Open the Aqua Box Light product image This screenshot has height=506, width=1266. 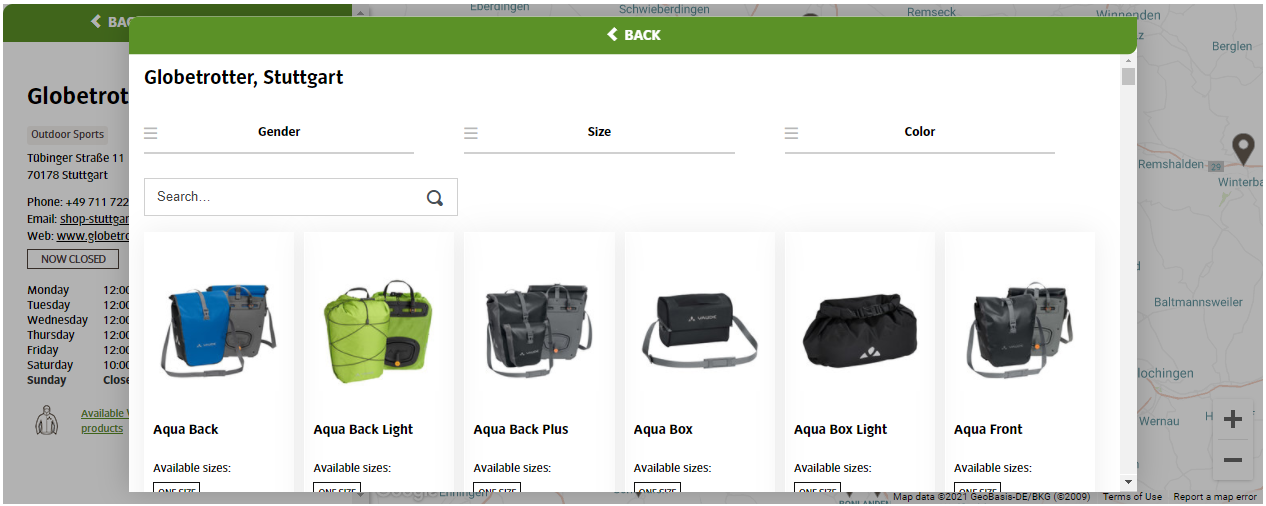point(859,332)
